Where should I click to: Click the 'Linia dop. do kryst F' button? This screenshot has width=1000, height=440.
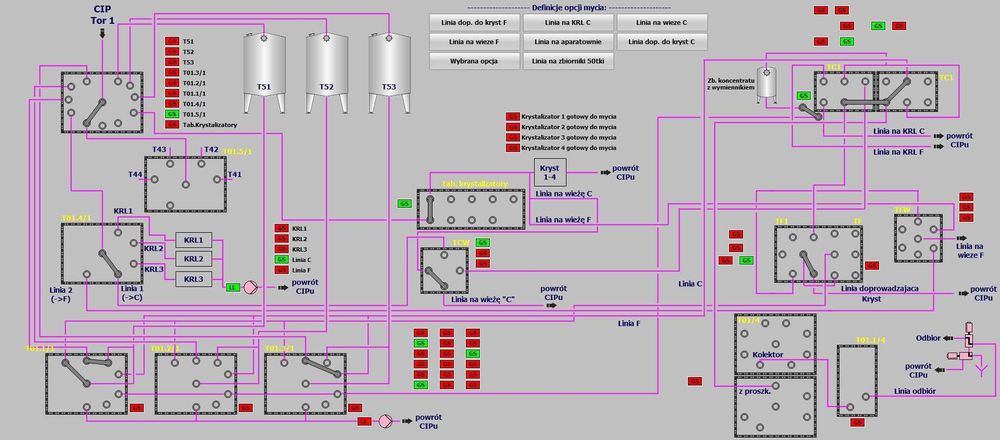474,22
